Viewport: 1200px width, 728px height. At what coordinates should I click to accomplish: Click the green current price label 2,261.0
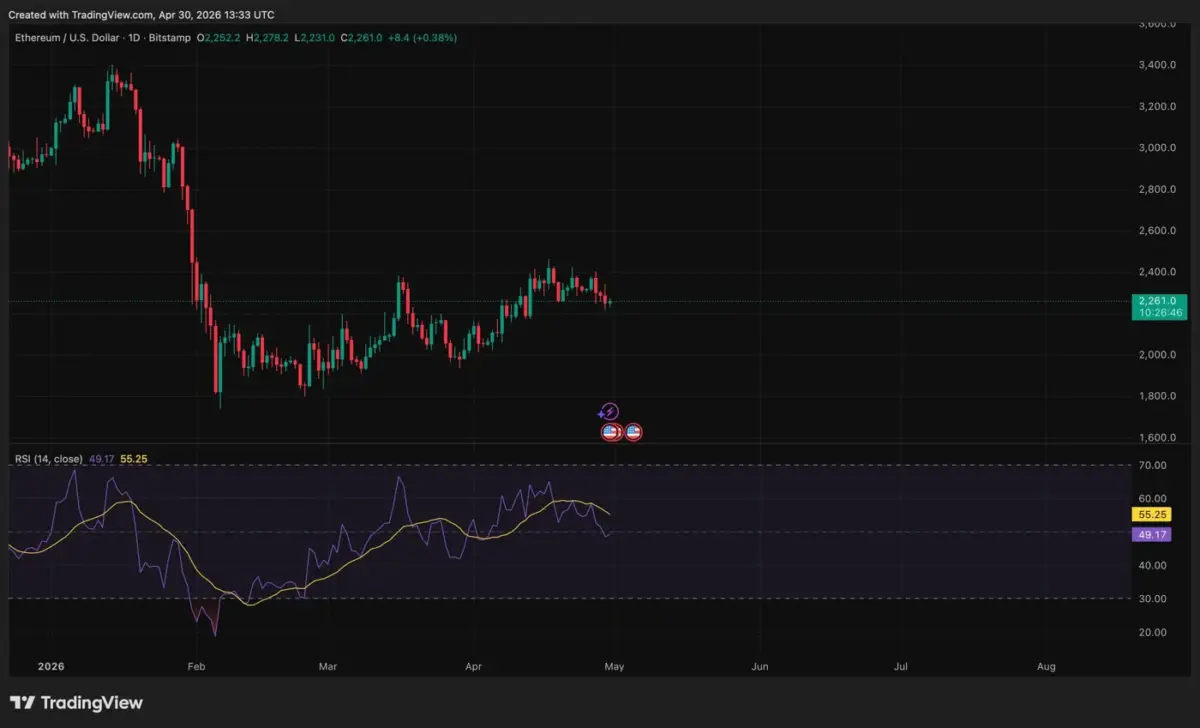pos(1158,301)
